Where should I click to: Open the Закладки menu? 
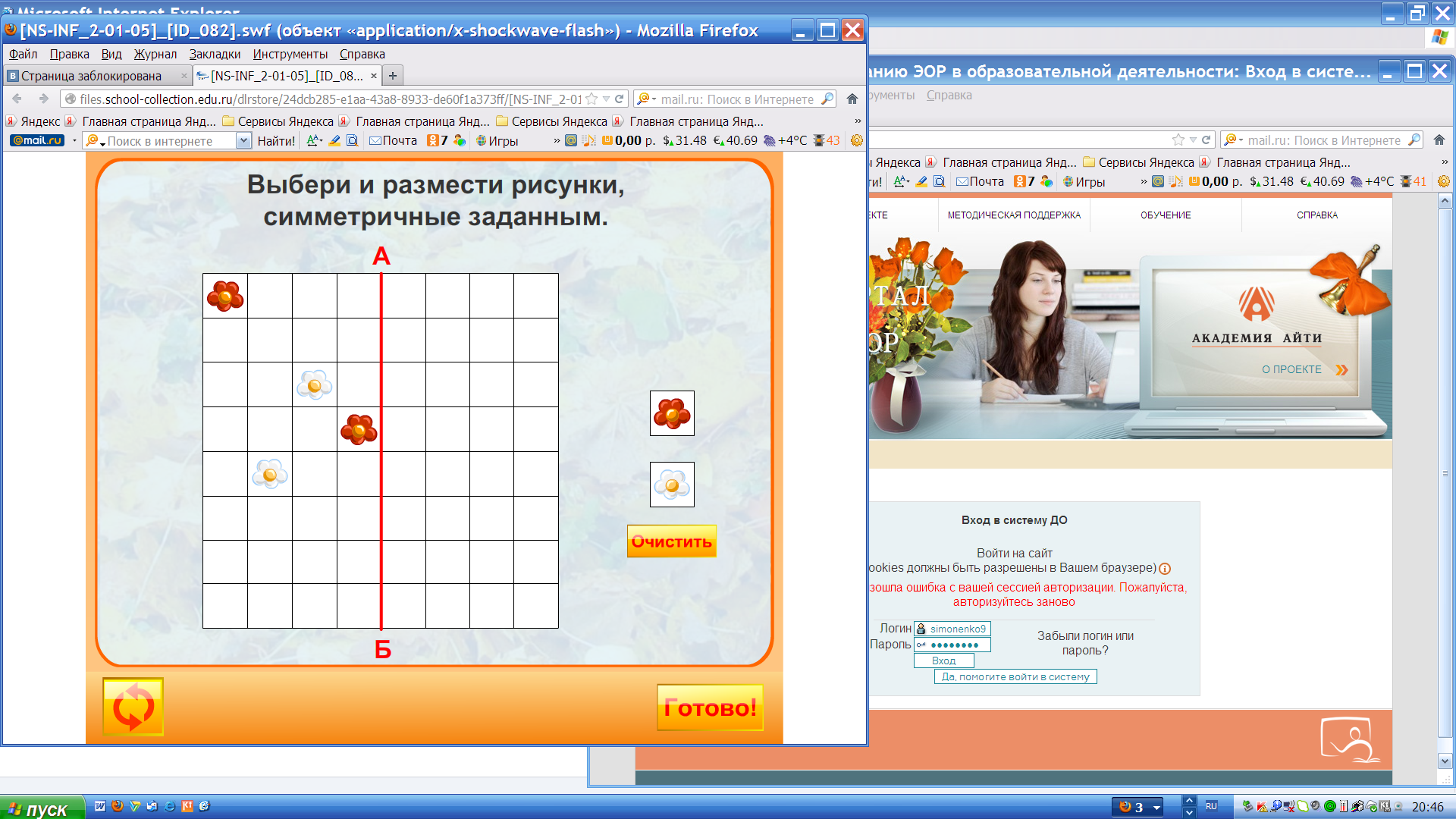(x=215, y=54)
